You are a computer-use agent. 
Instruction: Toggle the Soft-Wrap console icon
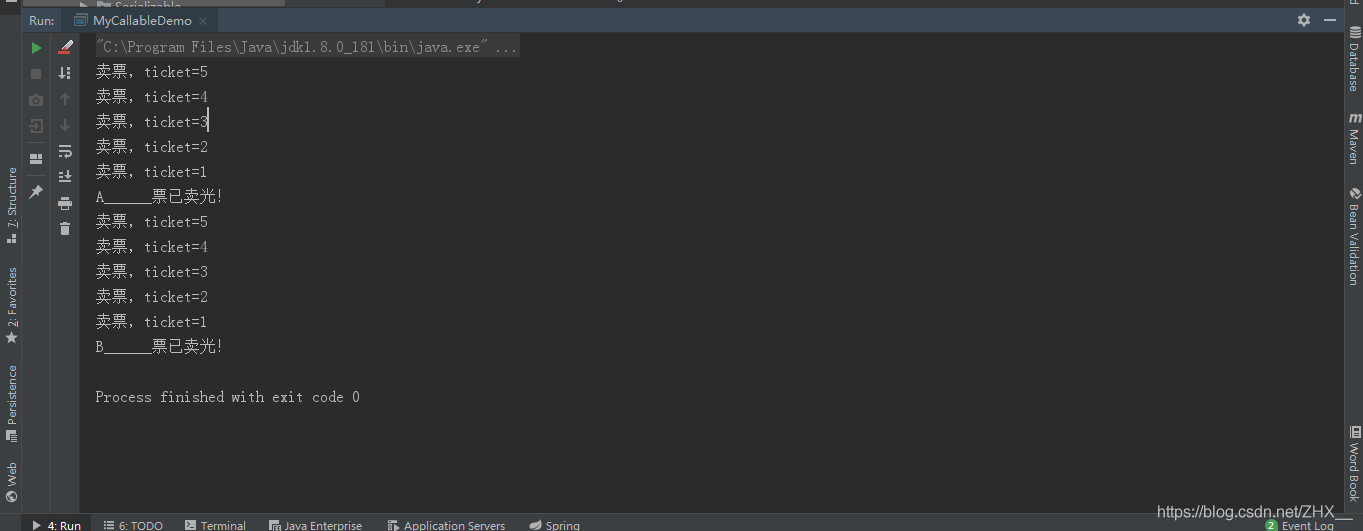click(65, 151)
